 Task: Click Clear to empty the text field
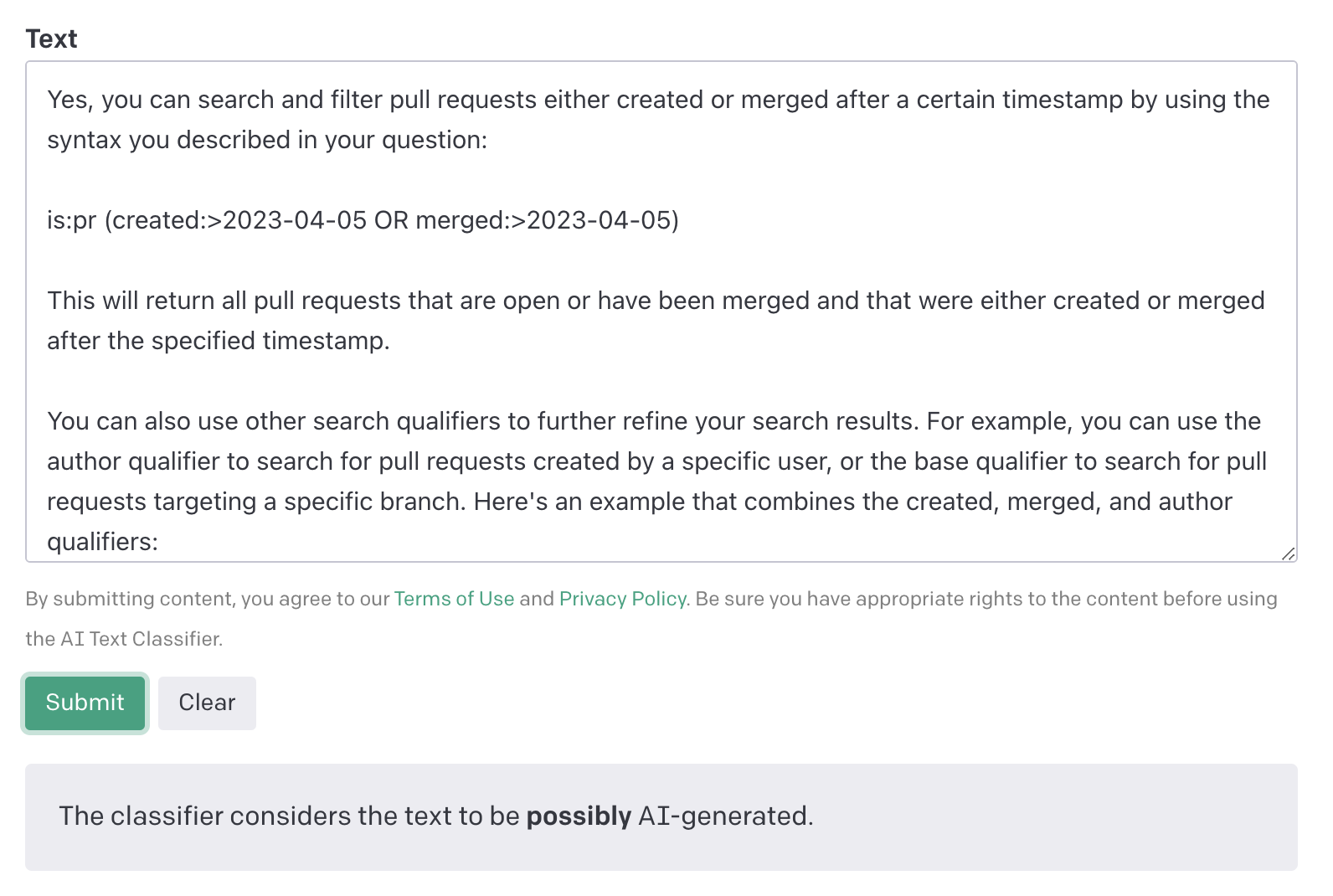(x=206, y=703)
